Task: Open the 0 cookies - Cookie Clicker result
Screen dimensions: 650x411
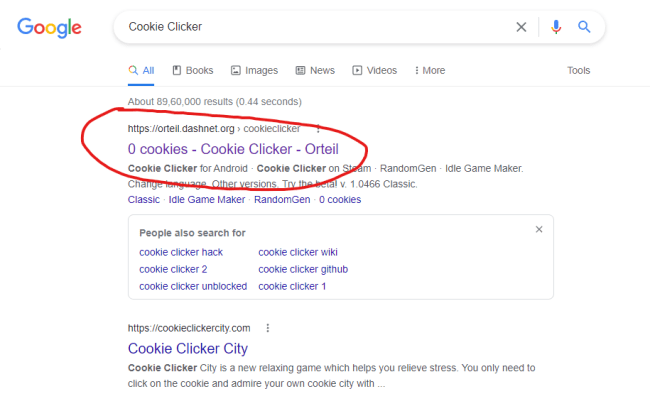Action: (x=232, y=148)
